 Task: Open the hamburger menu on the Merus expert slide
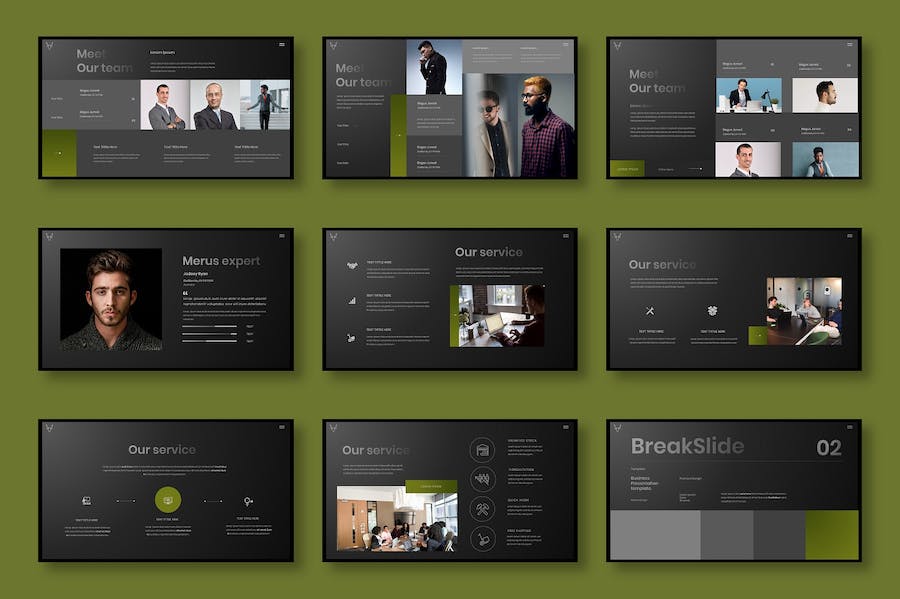283,236
